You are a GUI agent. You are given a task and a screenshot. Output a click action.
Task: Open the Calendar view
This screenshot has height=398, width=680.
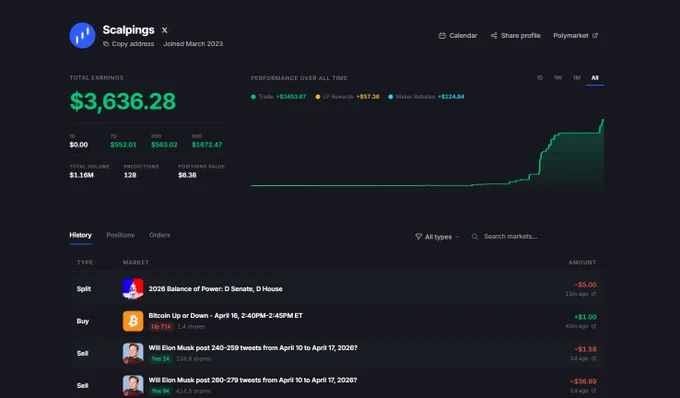458,36
